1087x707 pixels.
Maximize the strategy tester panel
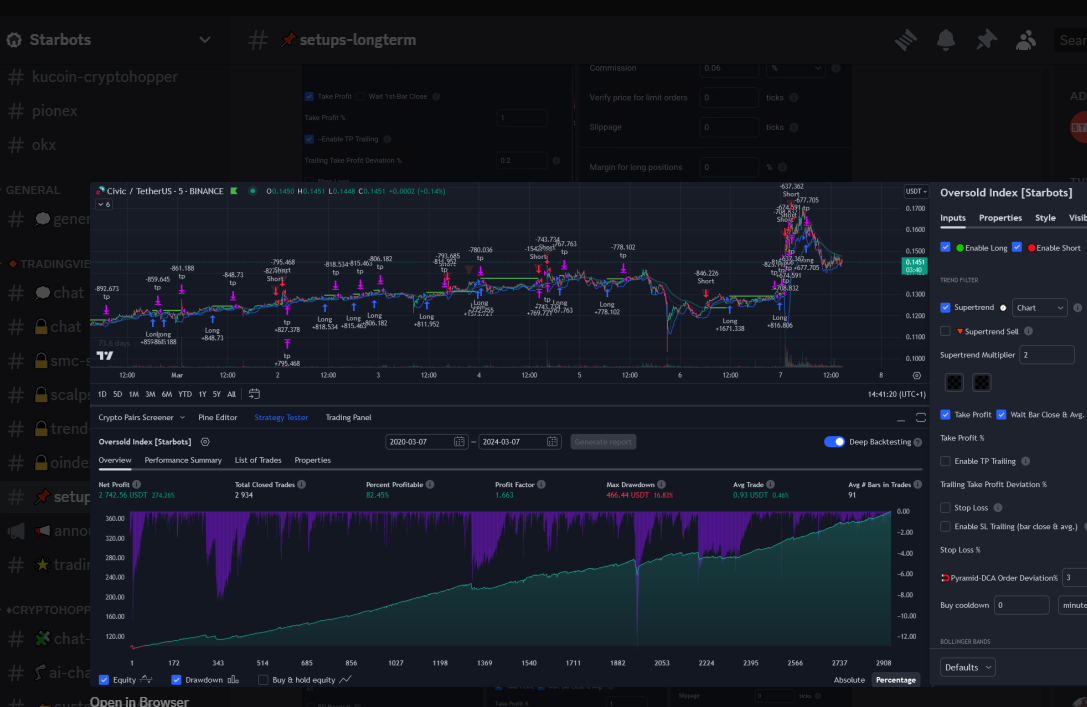click(x=921, y=417)
